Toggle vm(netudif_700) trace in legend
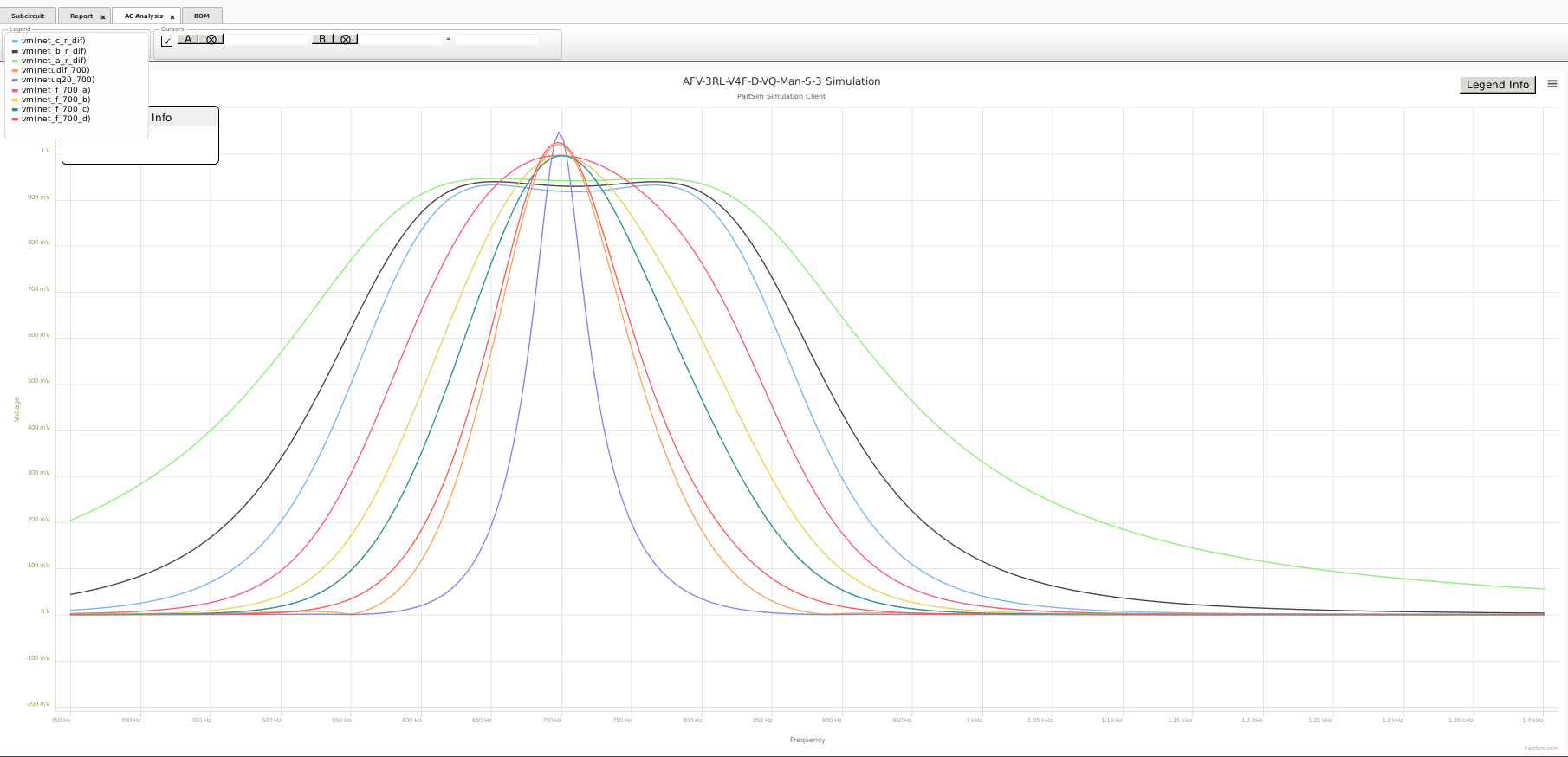 coord(50,70)
